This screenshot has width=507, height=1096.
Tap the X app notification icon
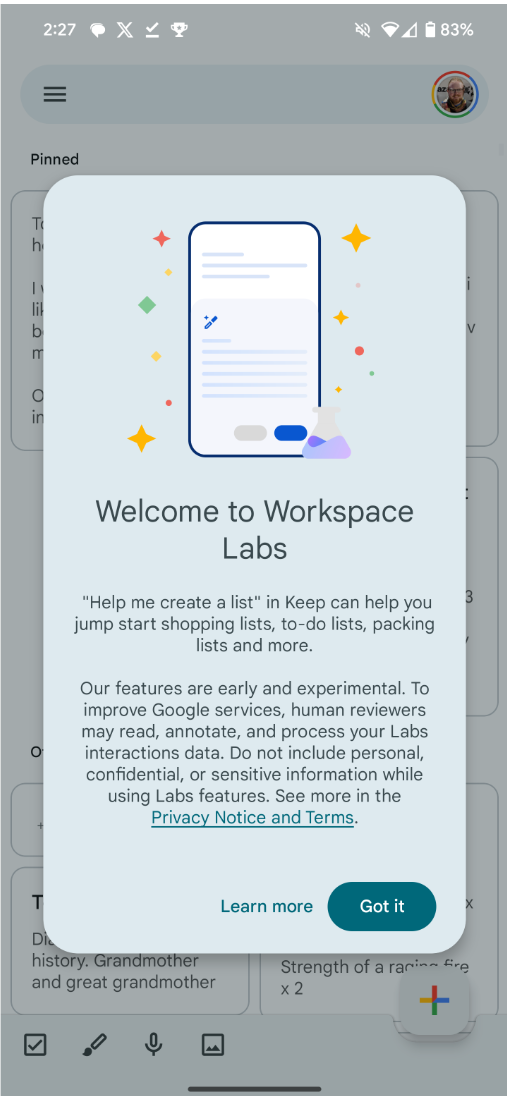click(x=124, y=30)
